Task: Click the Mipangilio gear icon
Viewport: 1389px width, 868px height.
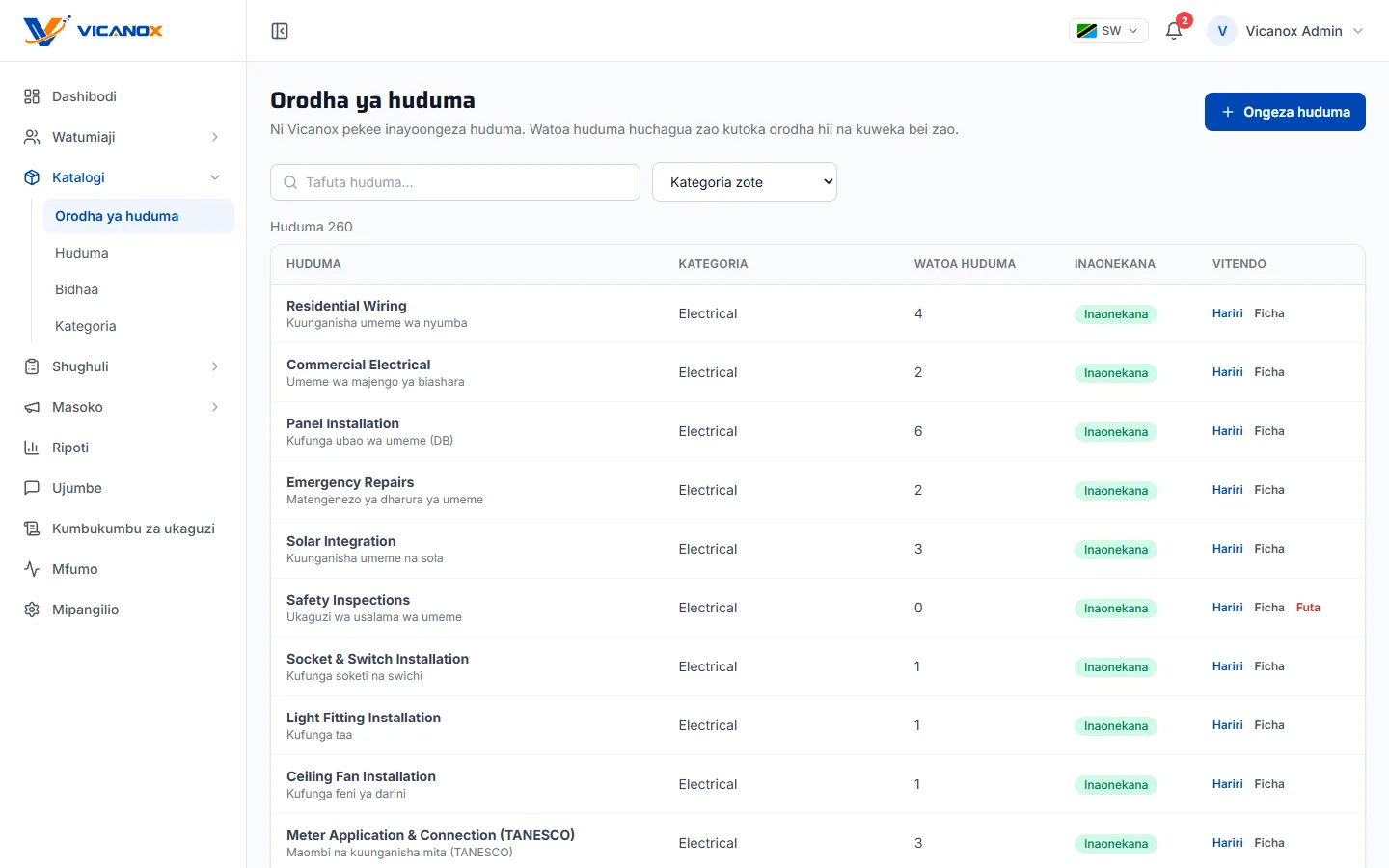Action: tap(32, 610)
